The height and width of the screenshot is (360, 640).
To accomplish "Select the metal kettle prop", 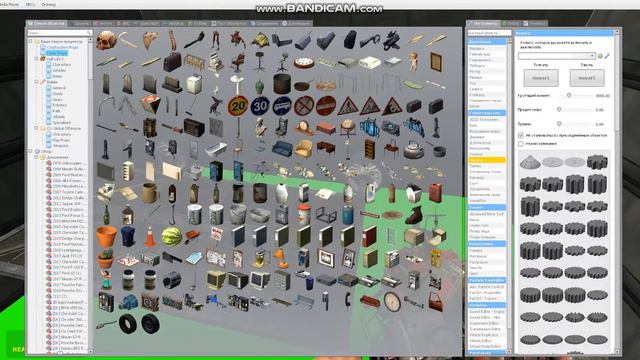I will [x=413, y=149].
